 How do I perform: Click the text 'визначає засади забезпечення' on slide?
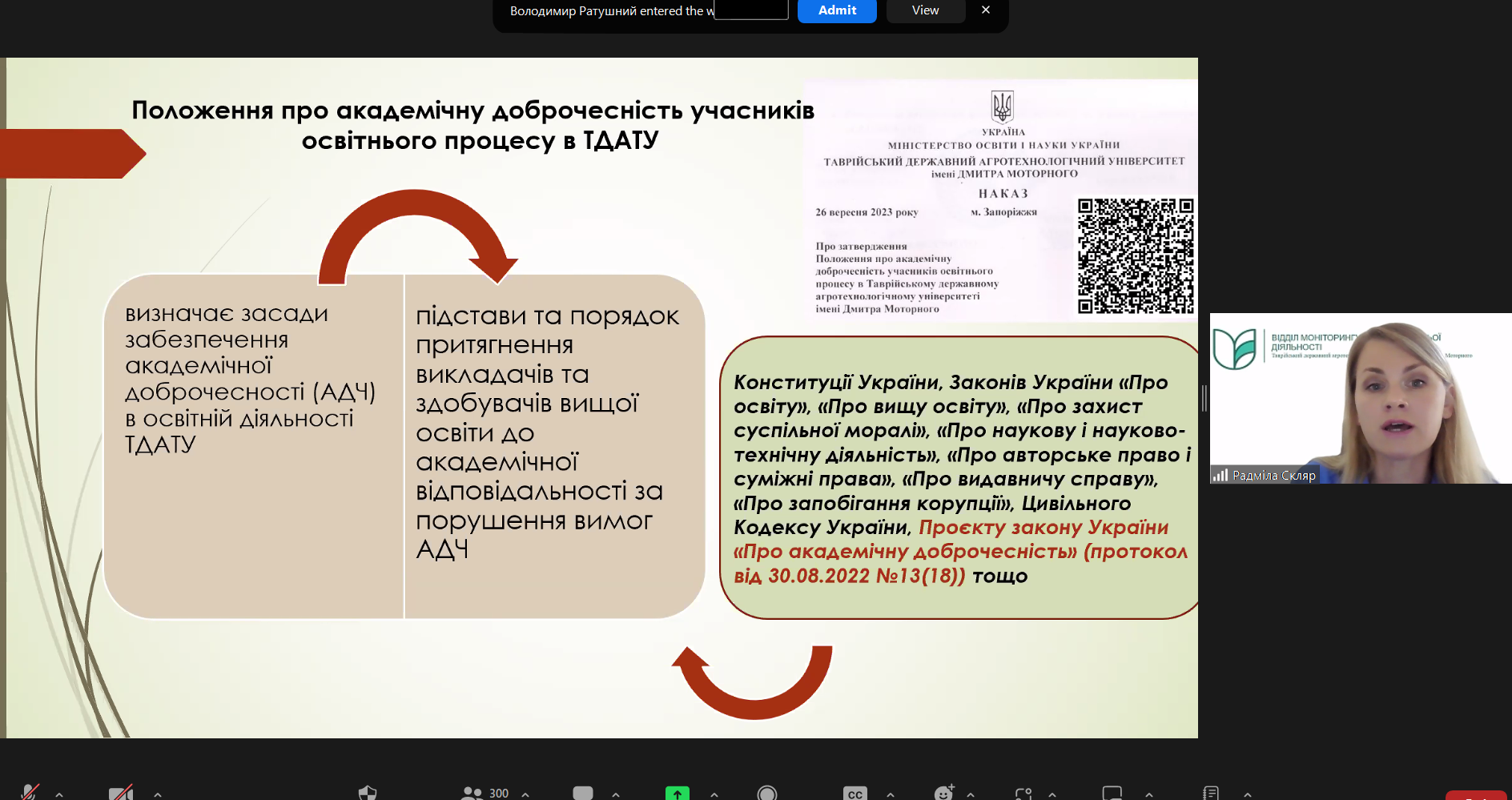[227, 326]
